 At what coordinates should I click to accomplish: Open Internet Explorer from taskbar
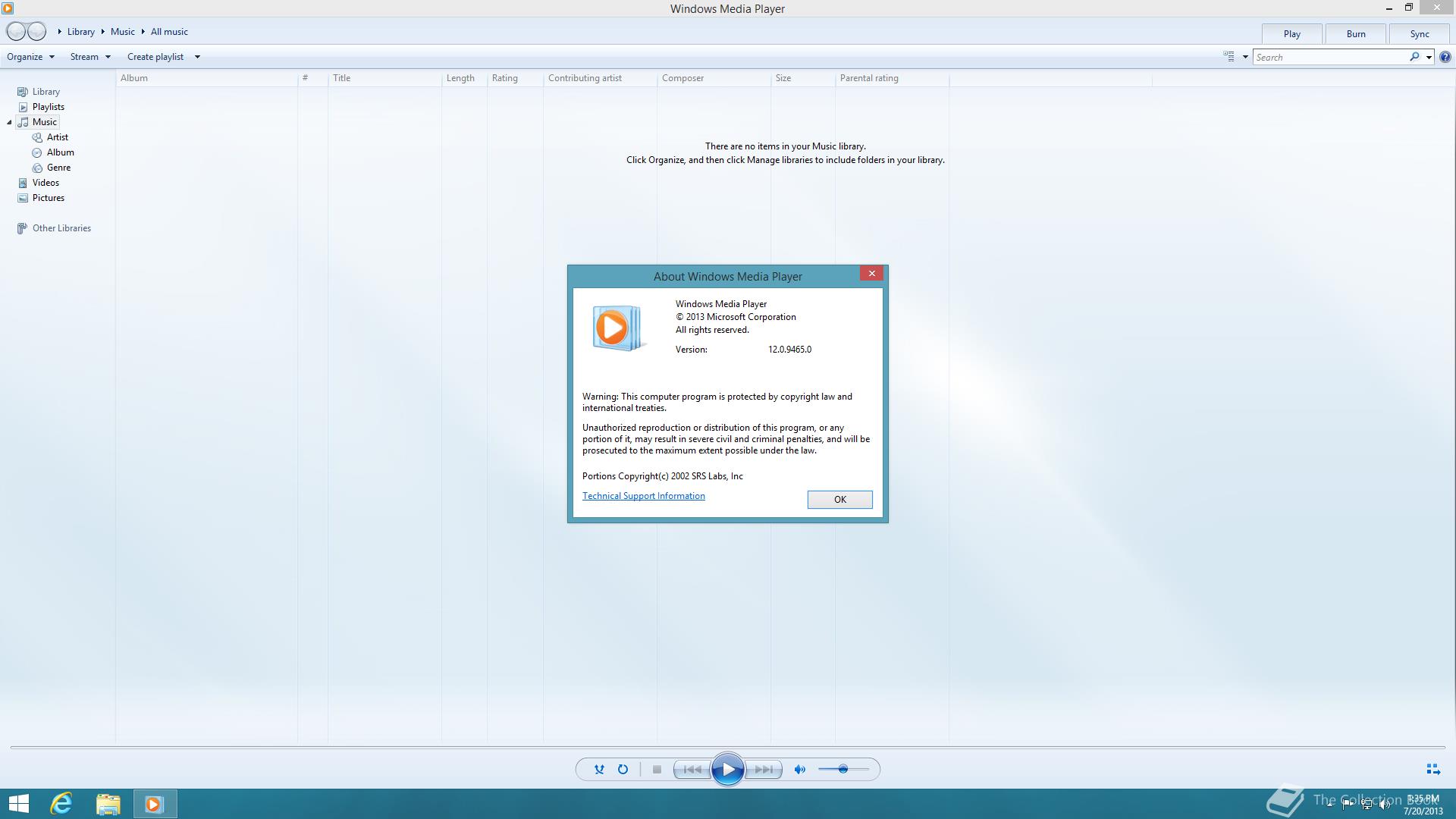click(61, 804)
